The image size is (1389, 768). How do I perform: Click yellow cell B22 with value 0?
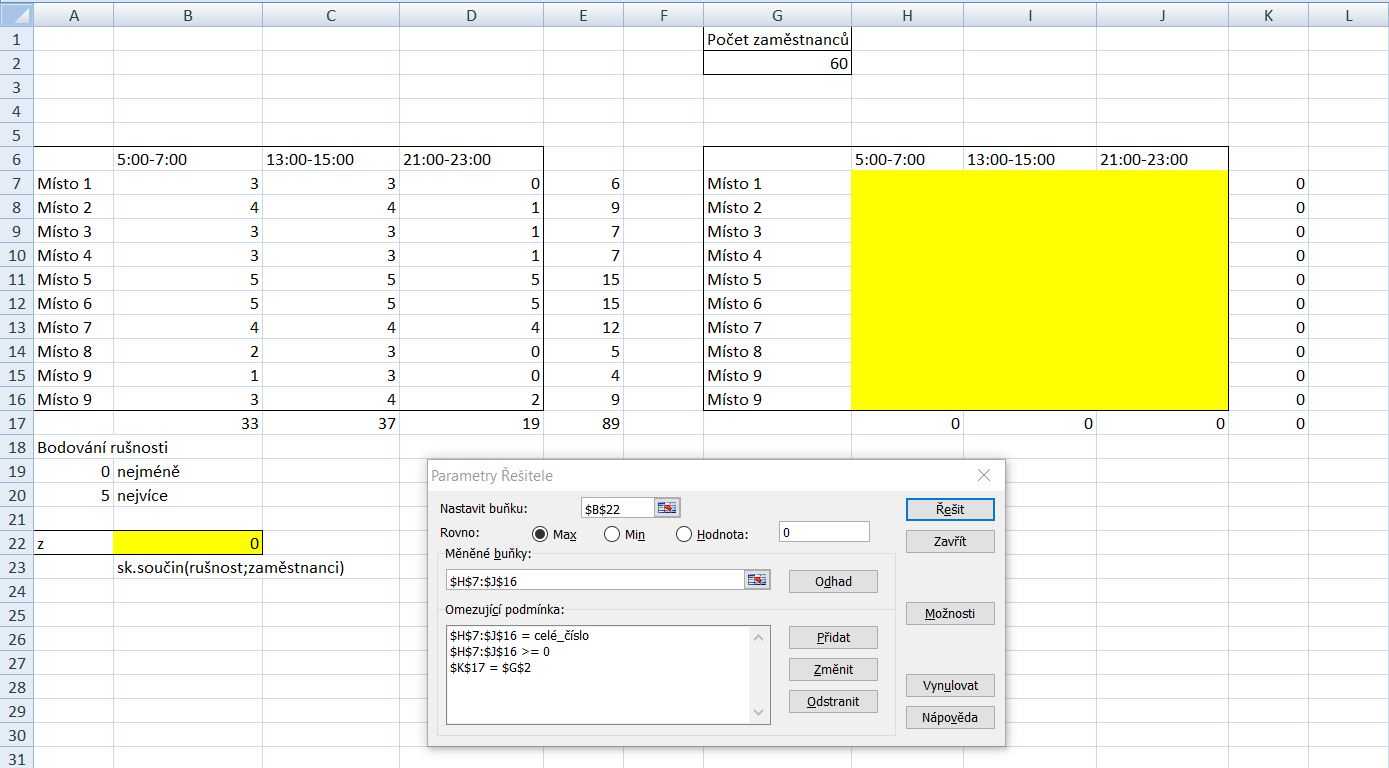pos(188,543)
